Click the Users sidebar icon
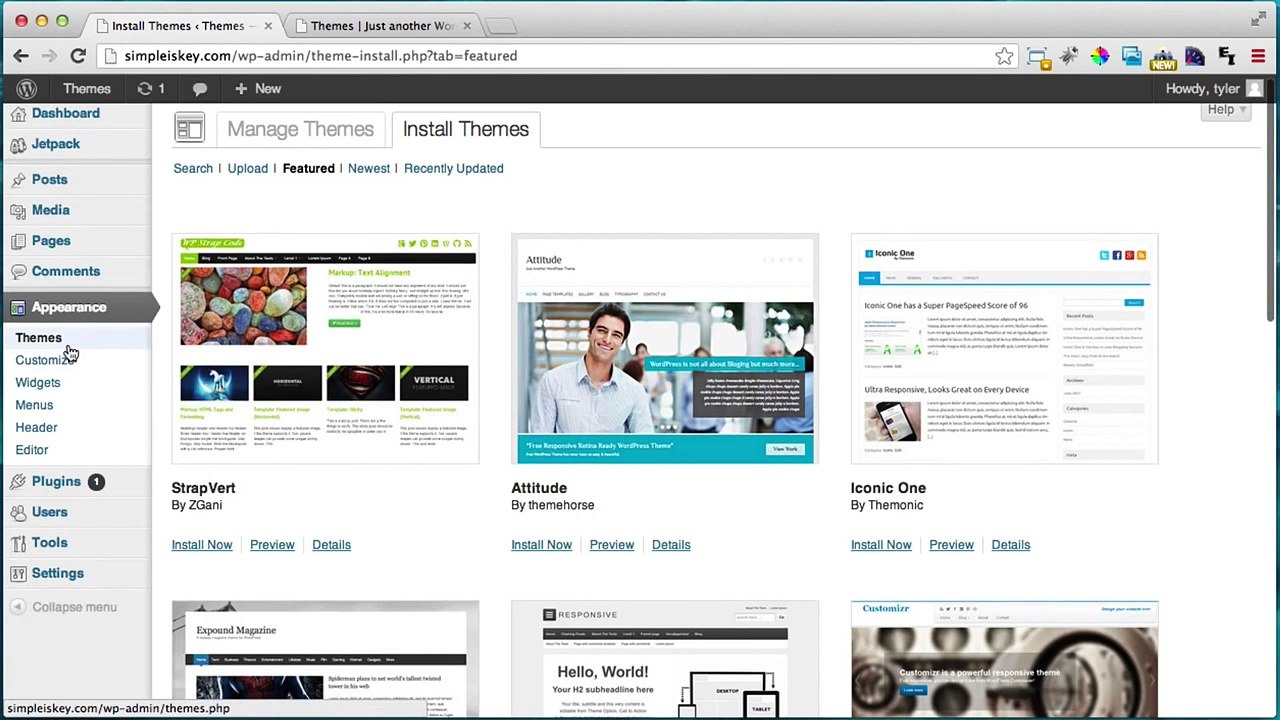The height and width of the screenshot is (720, 1280). pyautogui.click(x=18, y=513)
